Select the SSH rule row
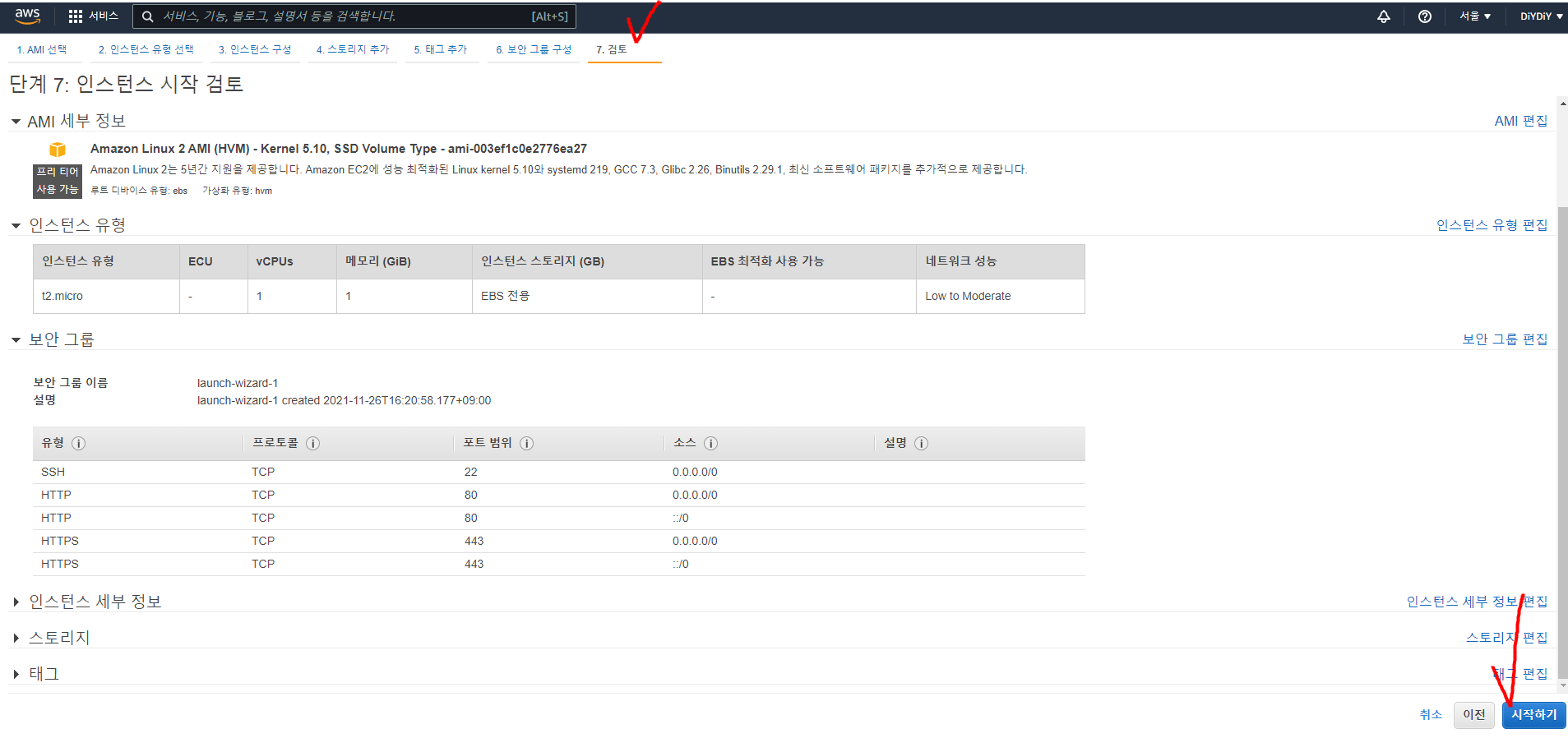This screenshot has width=1568, height=738. (x=559, y=472)
